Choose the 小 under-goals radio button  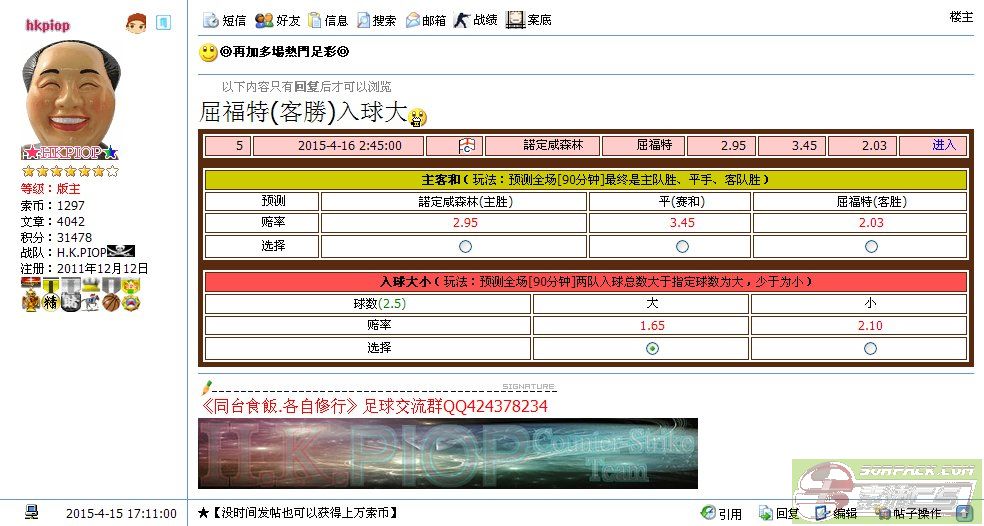(x=870, y=348)
